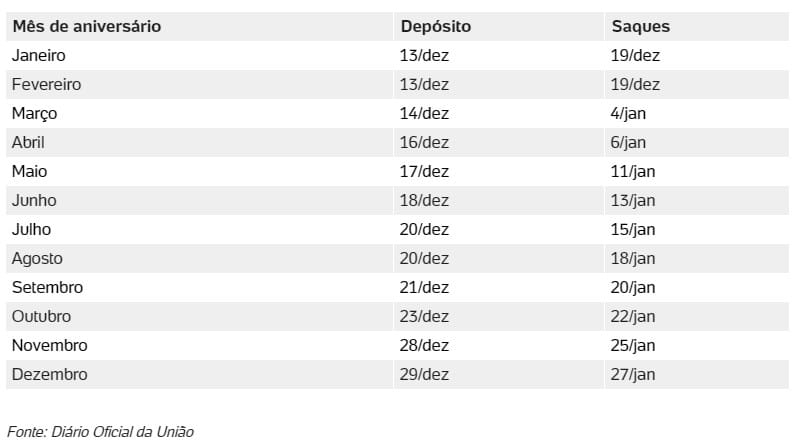Image resolution: width=804 pixels, height=446 pixels.
Task: Select the Janeiro row label
Action: click(x=38, y=55)
